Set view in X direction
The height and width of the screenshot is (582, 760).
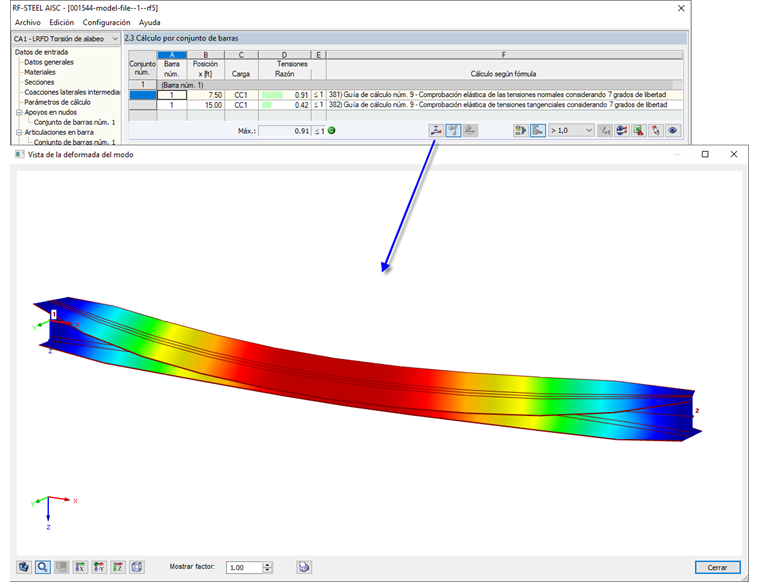pos(80,566)
